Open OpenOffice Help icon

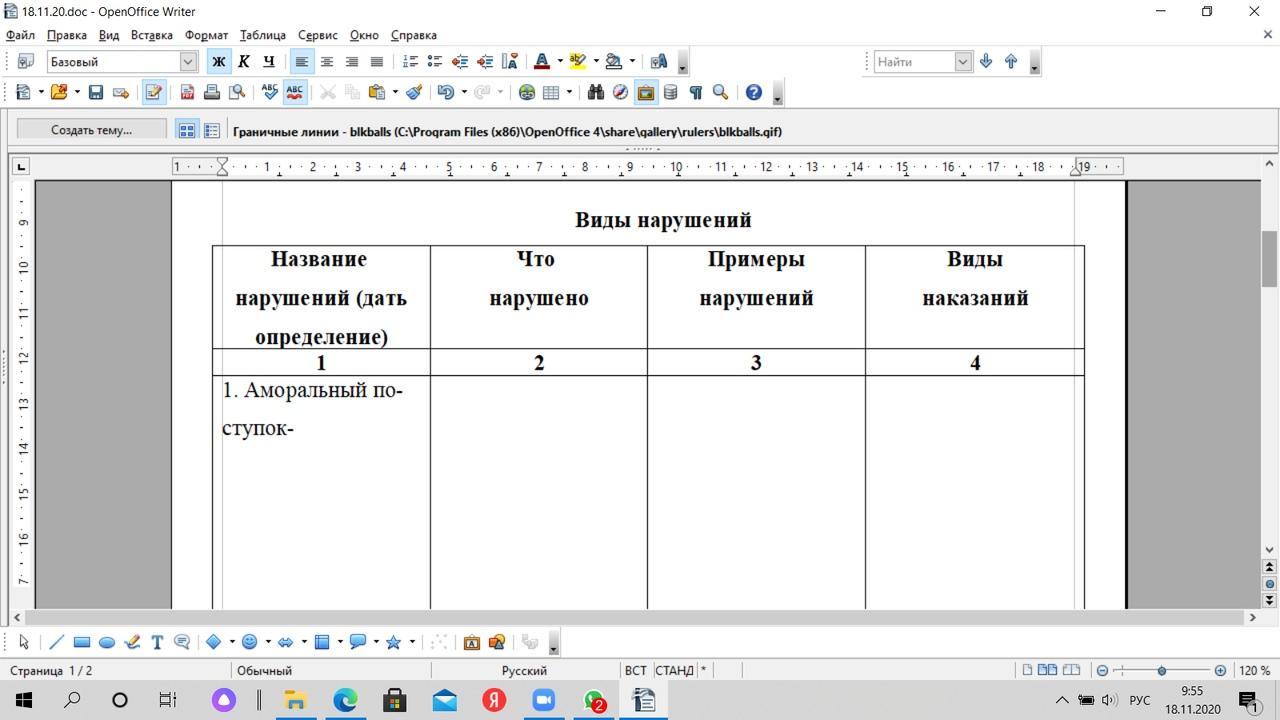point(753,92)
